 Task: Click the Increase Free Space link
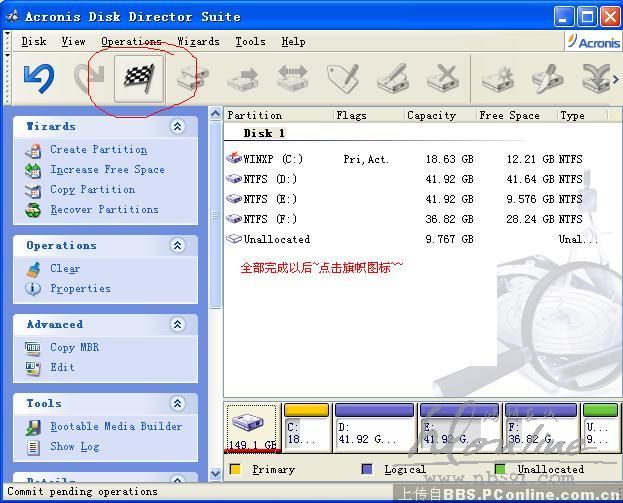point(107,170)
